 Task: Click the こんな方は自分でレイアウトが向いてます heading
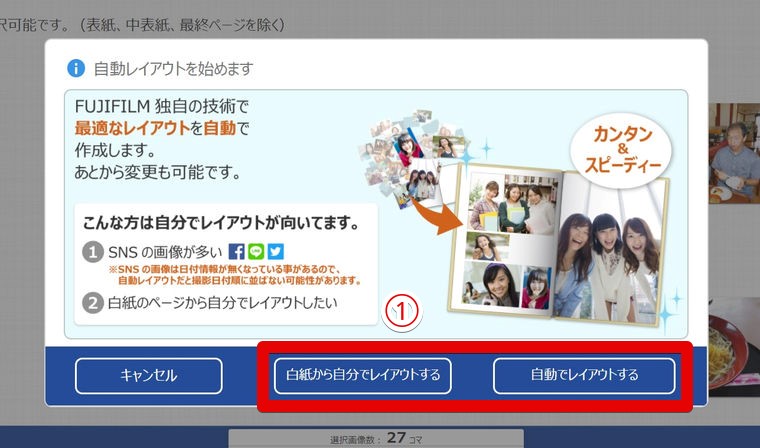221,223
